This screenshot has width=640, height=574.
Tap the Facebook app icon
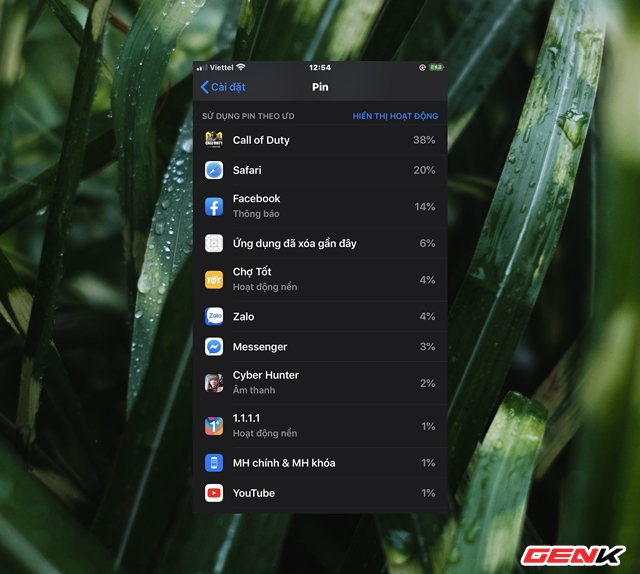point(213,206)
